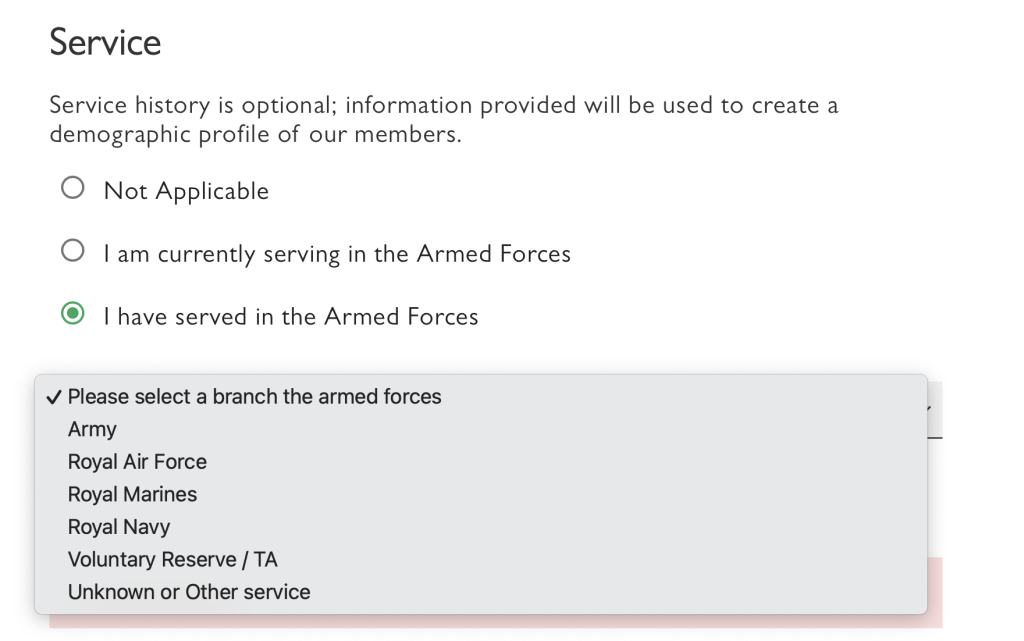
Task: Choose the currently serving radio circle
Action: coord(72,252)
